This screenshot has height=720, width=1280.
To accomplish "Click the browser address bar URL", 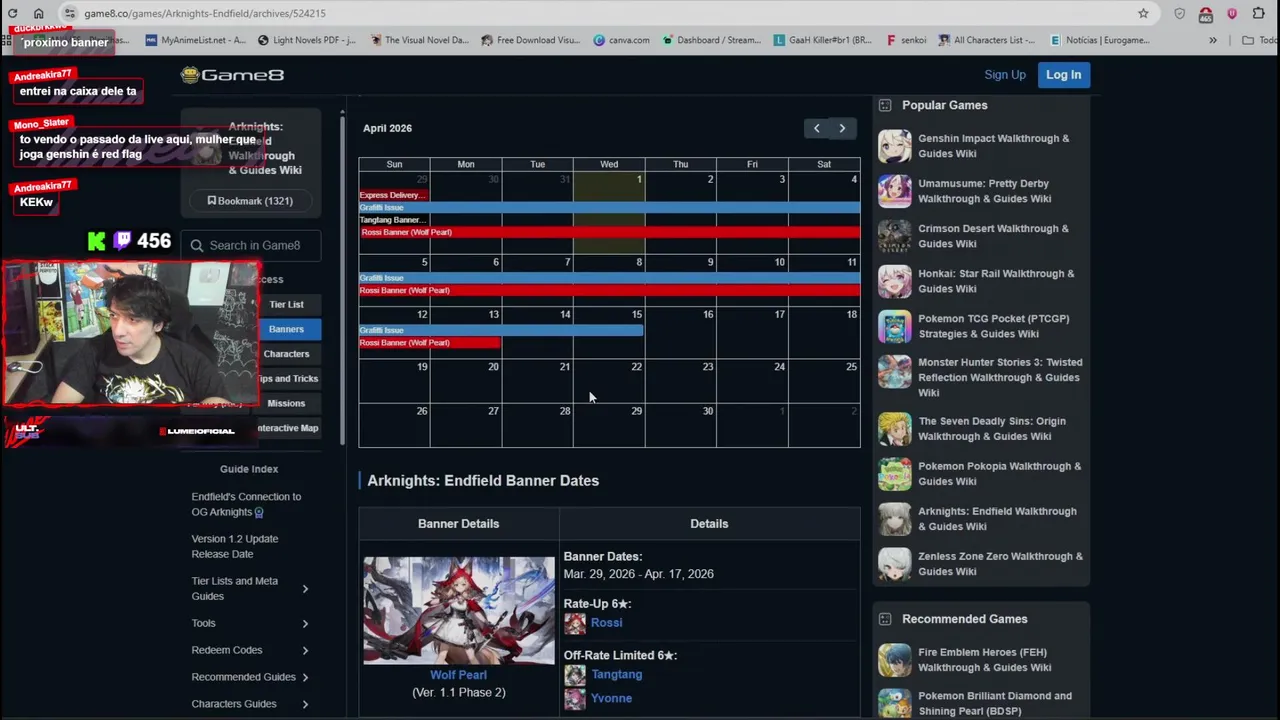I will click(205, 13).
